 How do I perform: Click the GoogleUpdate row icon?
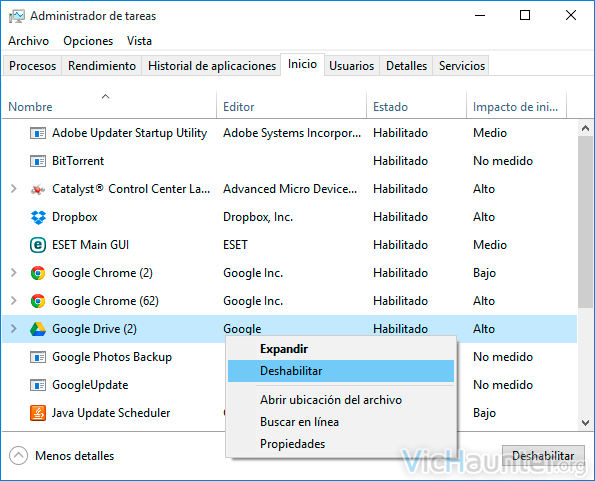[38, 385]
